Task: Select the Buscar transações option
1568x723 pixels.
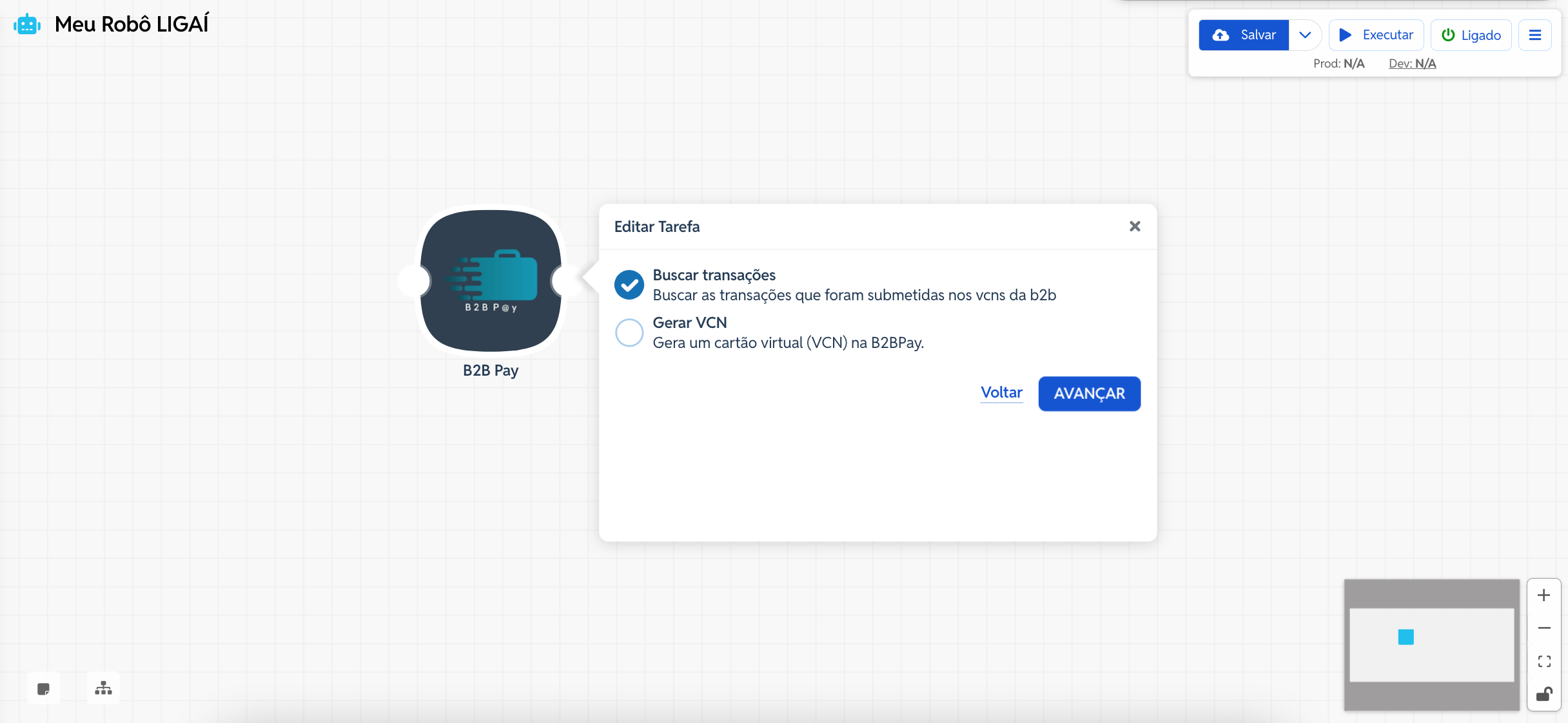Action: point(629,285)
